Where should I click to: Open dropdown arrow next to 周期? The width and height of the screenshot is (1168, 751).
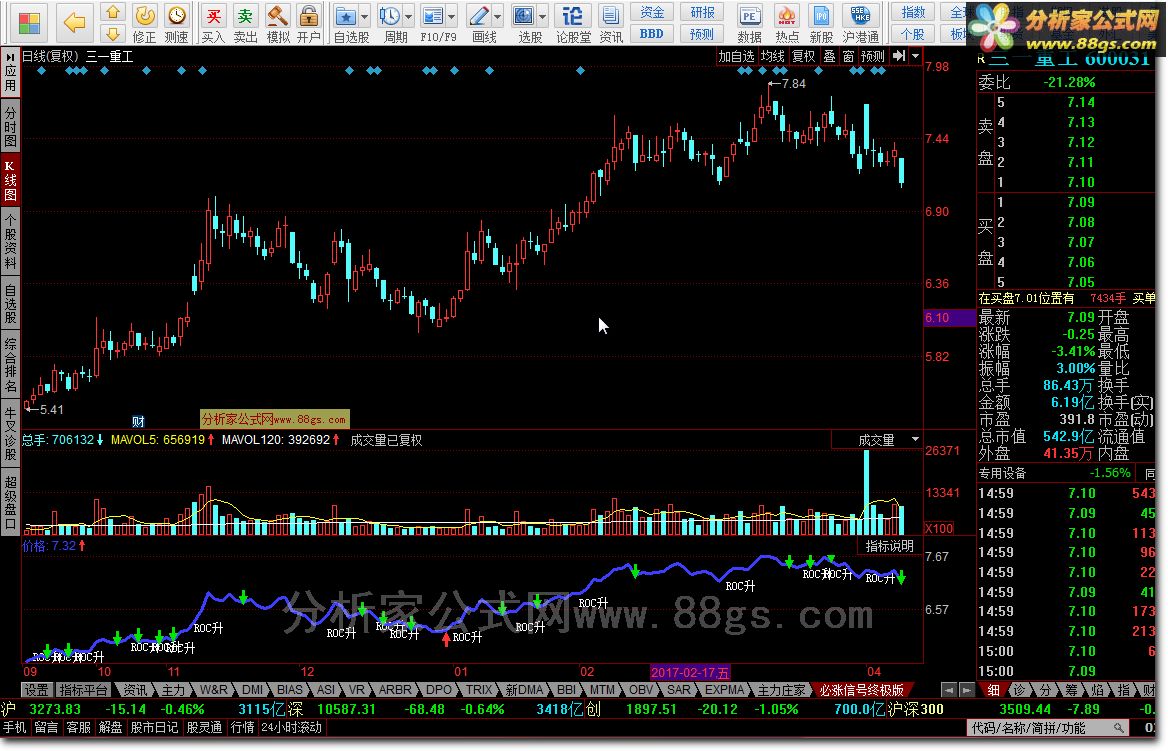point(408,16)
